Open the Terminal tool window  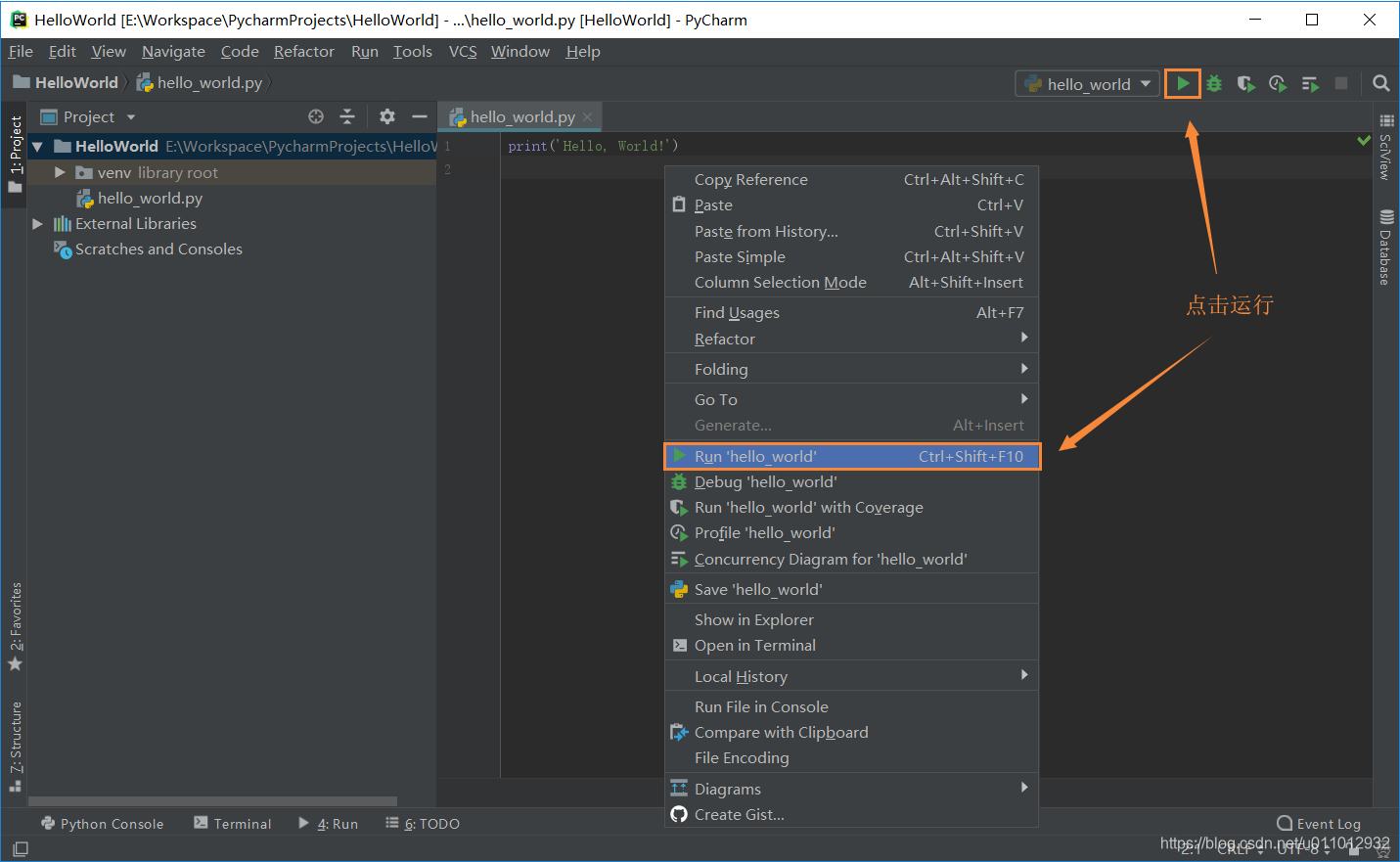point(232,824)
